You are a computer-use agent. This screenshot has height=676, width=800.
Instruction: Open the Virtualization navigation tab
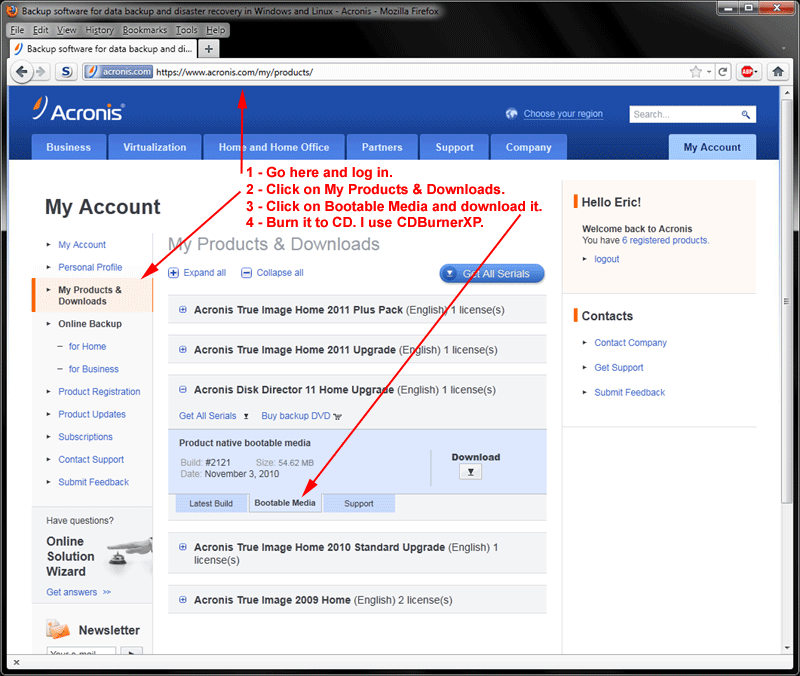(155, 147)
